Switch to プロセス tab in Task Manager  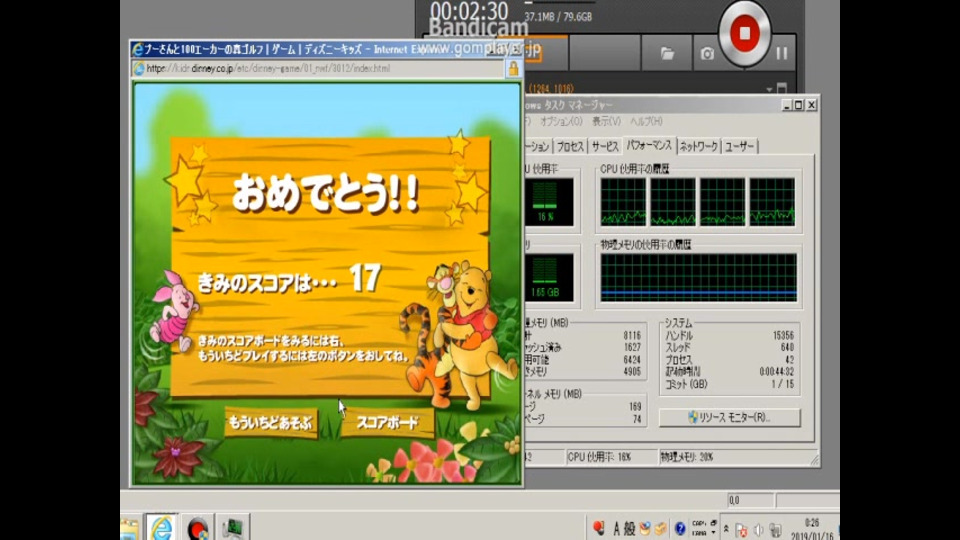pyautogui.click(x=570, y=146)
